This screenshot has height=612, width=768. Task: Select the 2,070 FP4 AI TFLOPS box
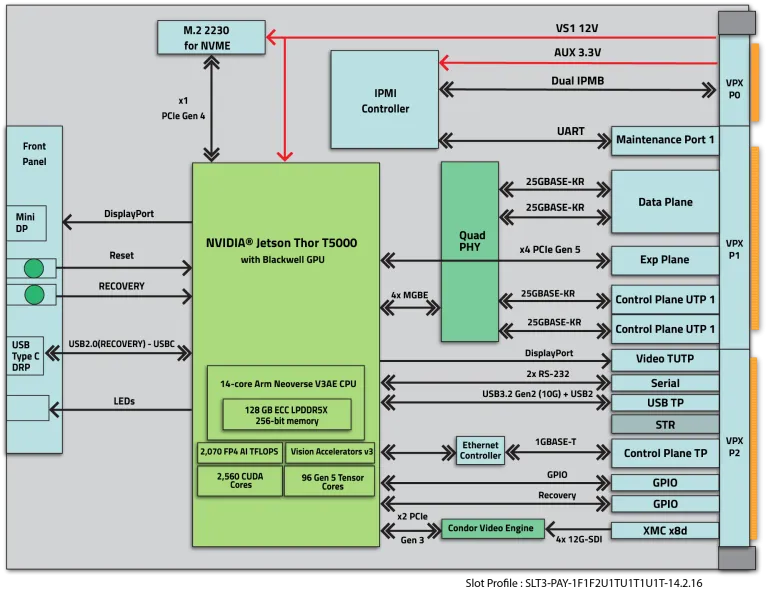pyautogui.click(x=240, y=452)
